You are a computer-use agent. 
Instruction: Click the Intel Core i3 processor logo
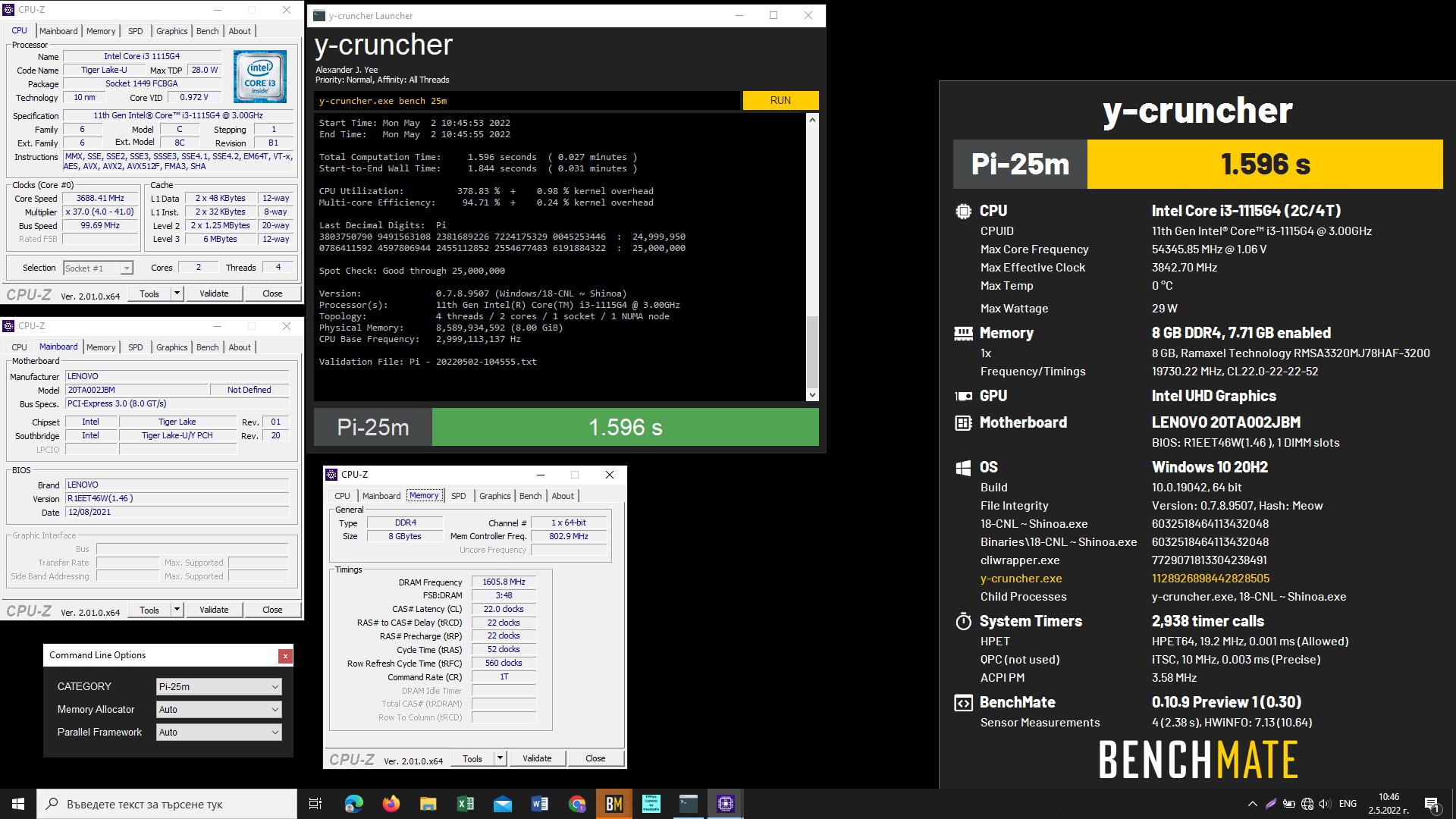[x=260, y=77]
